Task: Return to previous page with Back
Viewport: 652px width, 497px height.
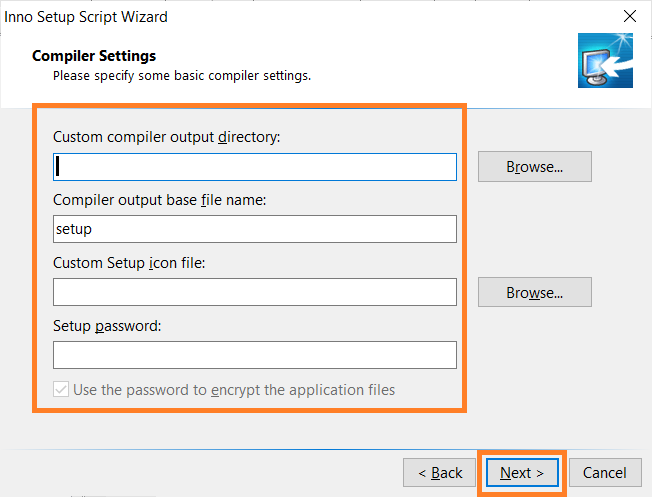Action: pyautogui.click(x=439, y=472)
